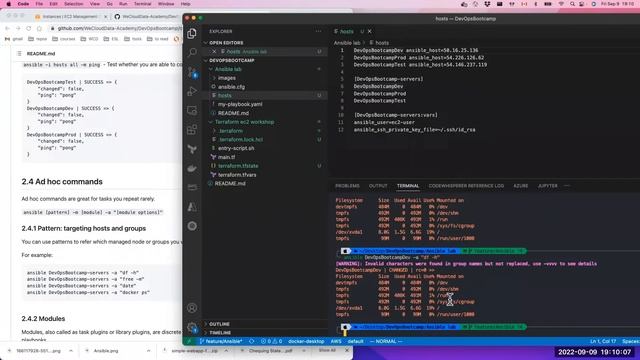
Task: Select the Terminal panel tab
Action: click(x=408, y=186)
